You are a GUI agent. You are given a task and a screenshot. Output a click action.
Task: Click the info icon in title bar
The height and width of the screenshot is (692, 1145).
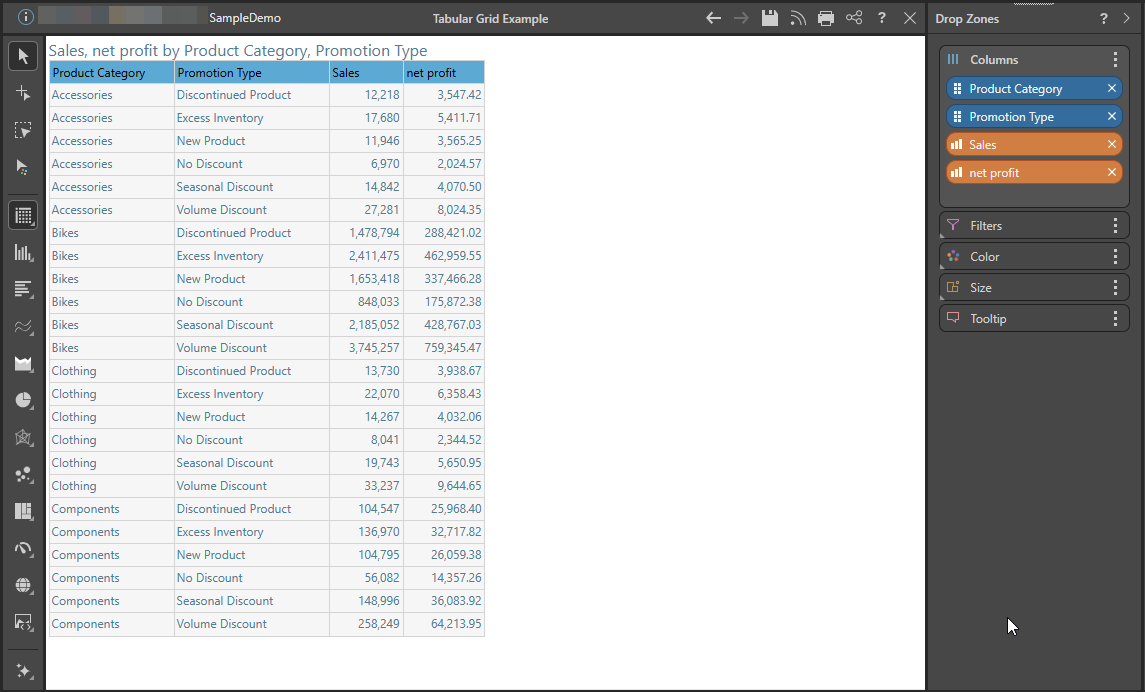[26, 18]
